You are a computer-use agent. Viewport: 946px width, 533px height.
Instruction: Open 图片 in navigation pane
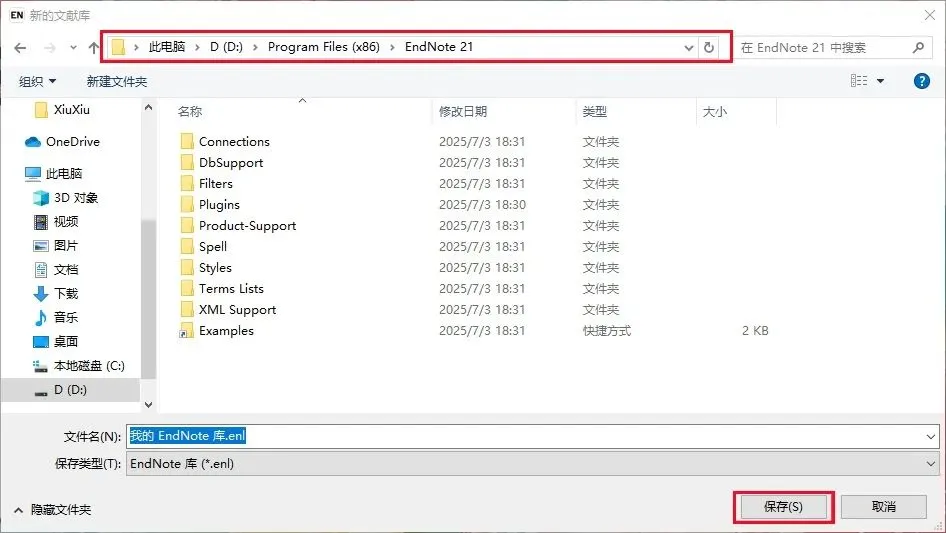(x=65, y=246)
